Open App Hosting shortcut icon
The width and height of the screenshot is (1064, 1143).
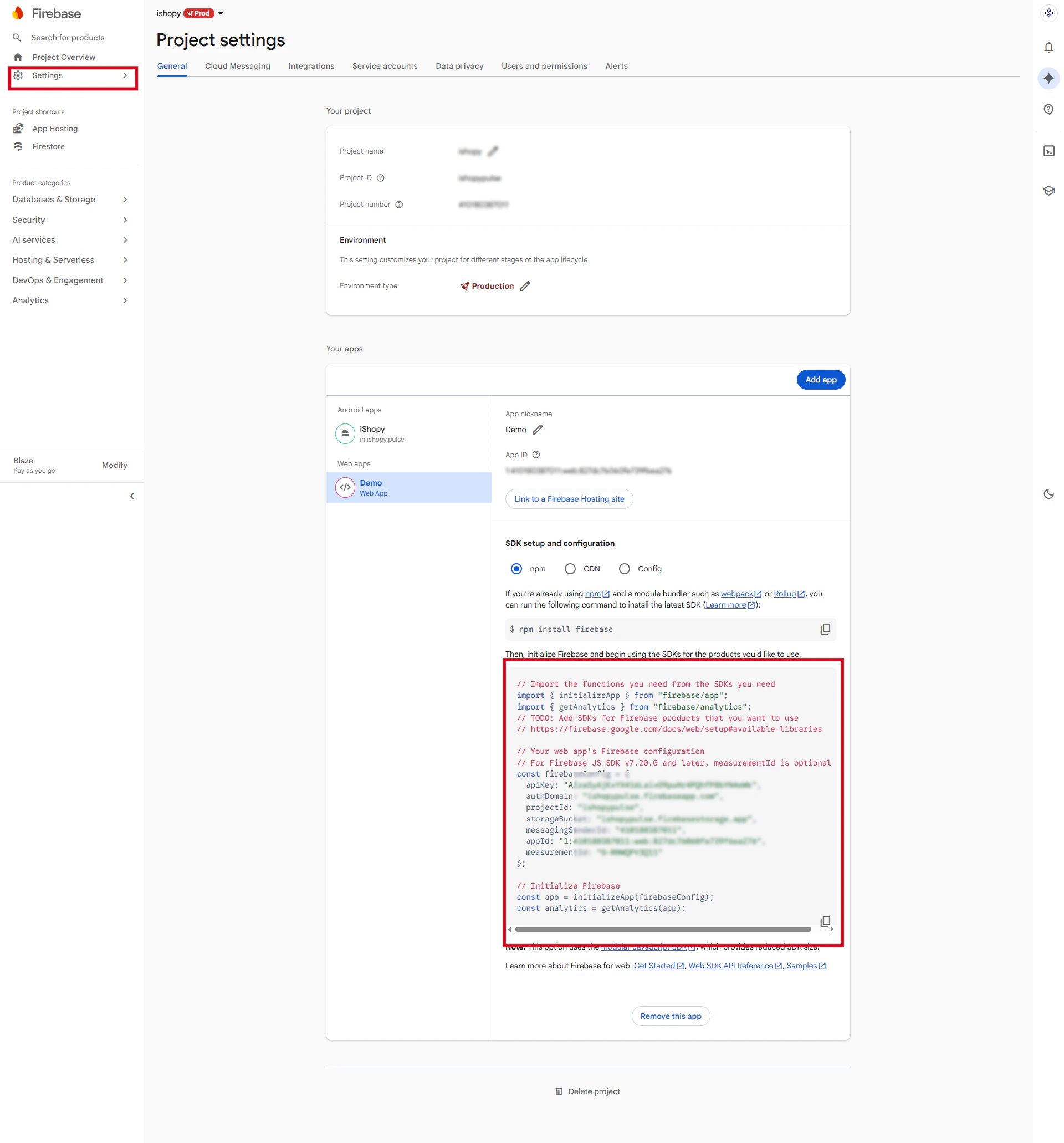tap(18, 128)
